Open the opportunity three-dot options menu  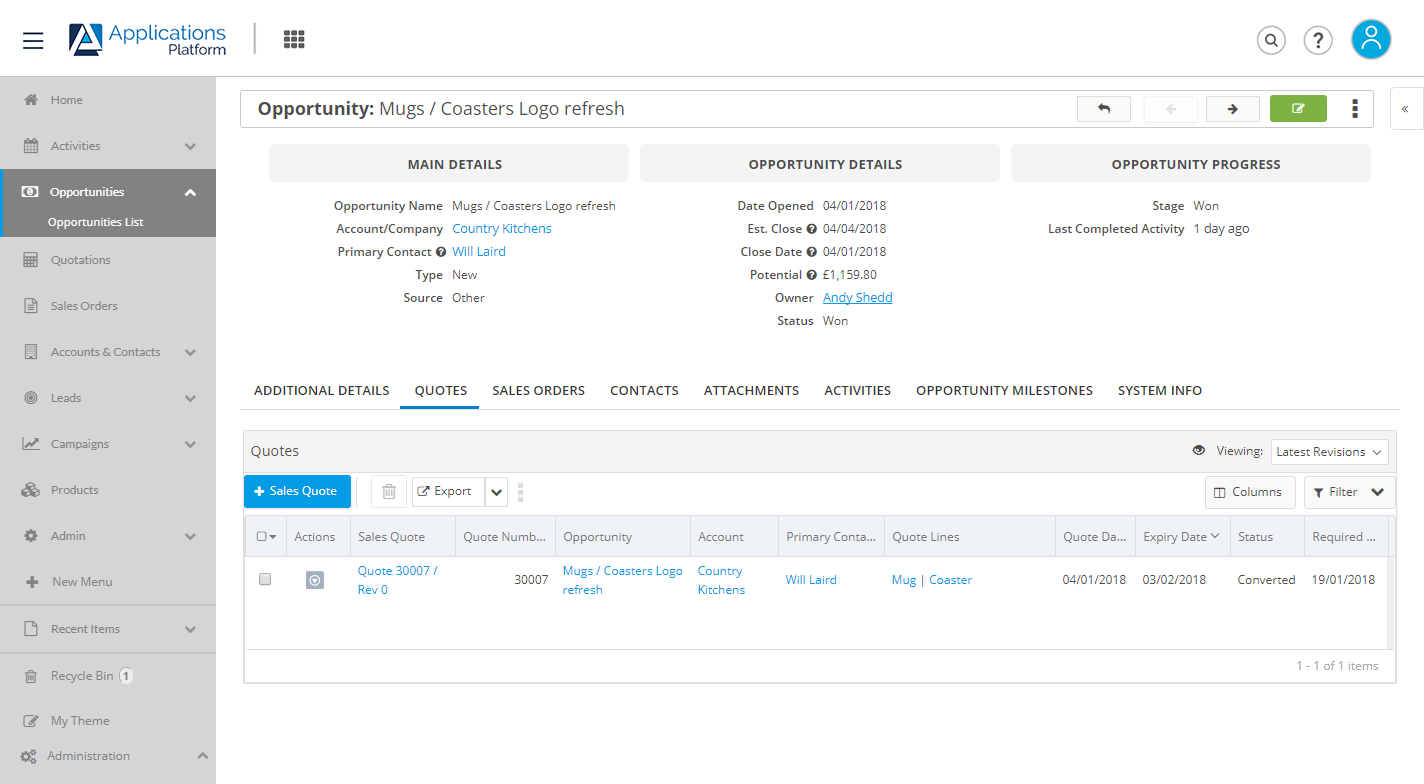tap(1355, 109)
